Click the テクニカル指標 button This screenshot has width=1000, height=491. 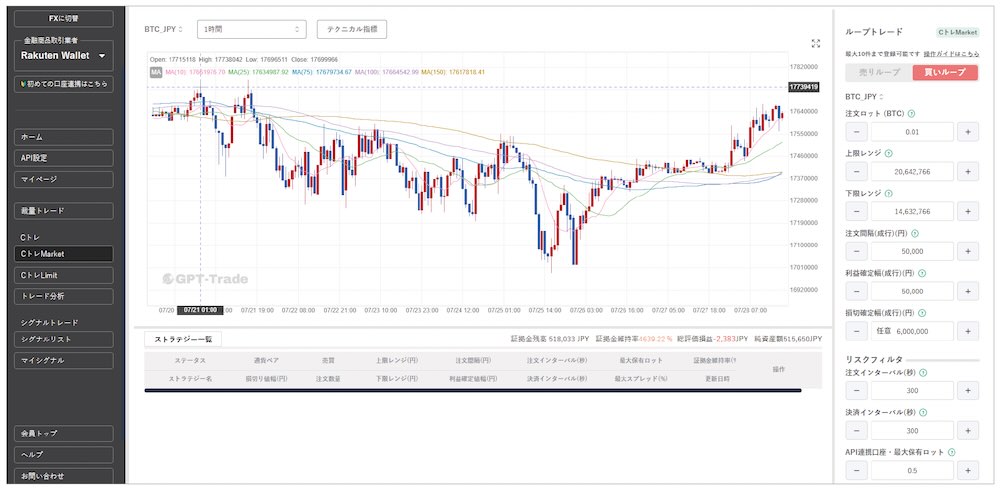351,30
